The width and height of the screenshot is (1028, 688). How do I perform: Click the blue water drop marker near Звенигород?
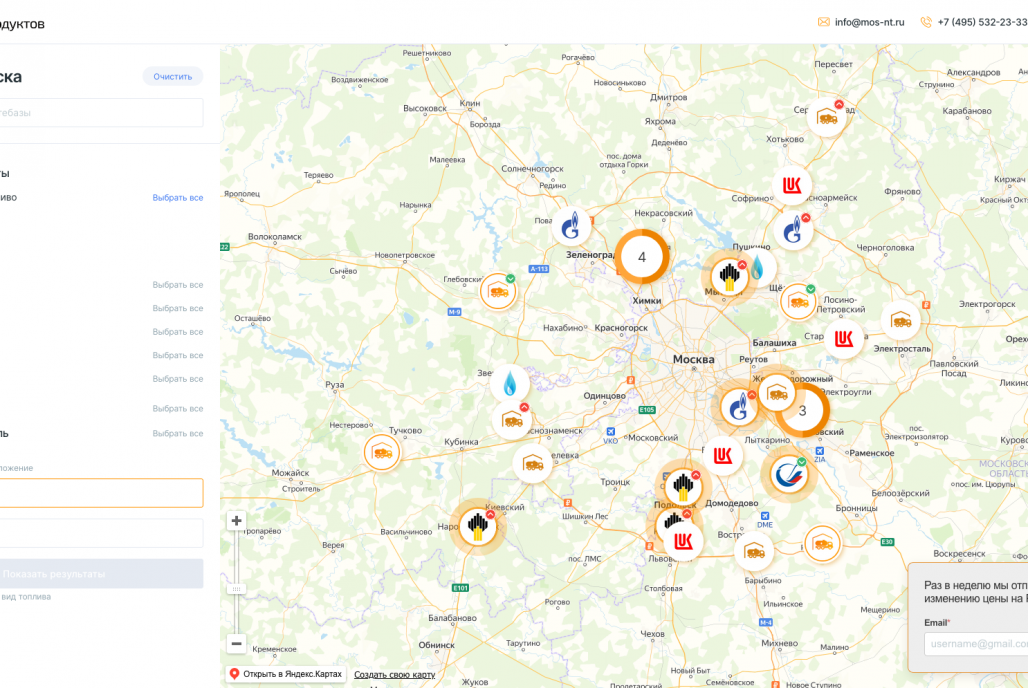pos(511,384)
